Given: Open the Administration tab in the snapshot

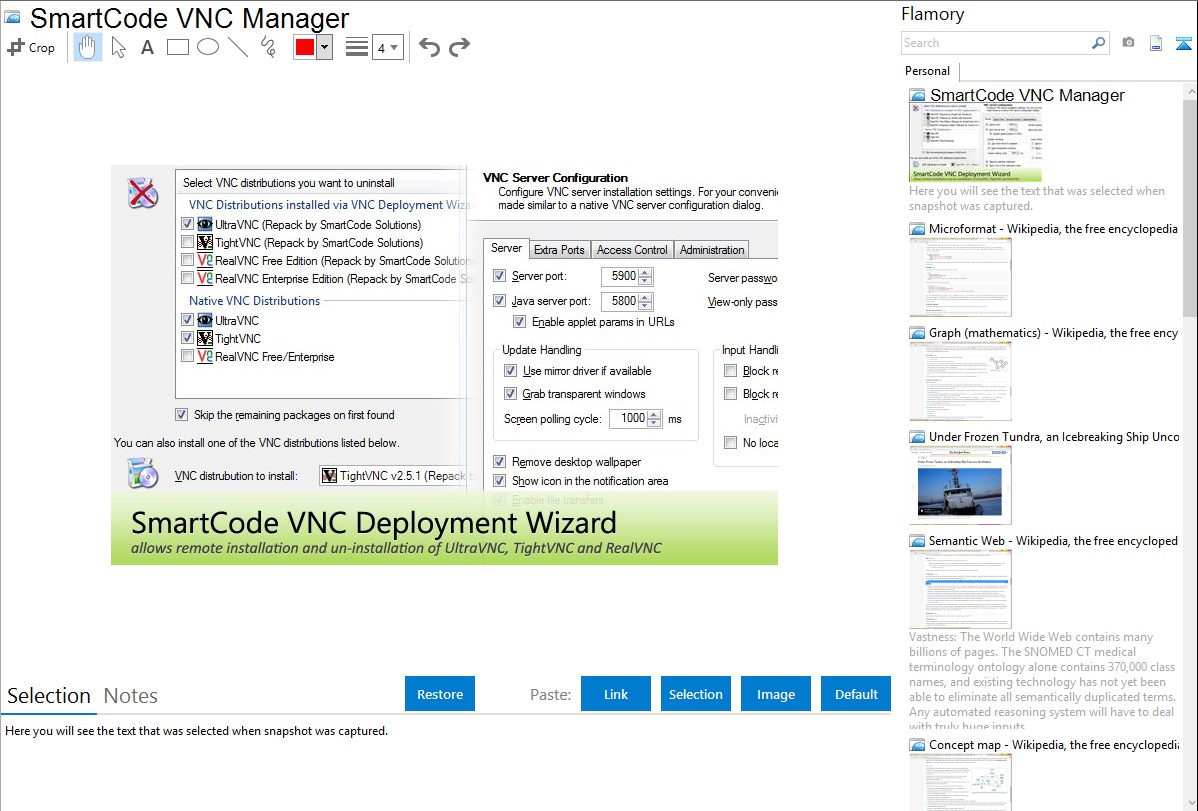Looking at the screenshot, I should (711, 250).
